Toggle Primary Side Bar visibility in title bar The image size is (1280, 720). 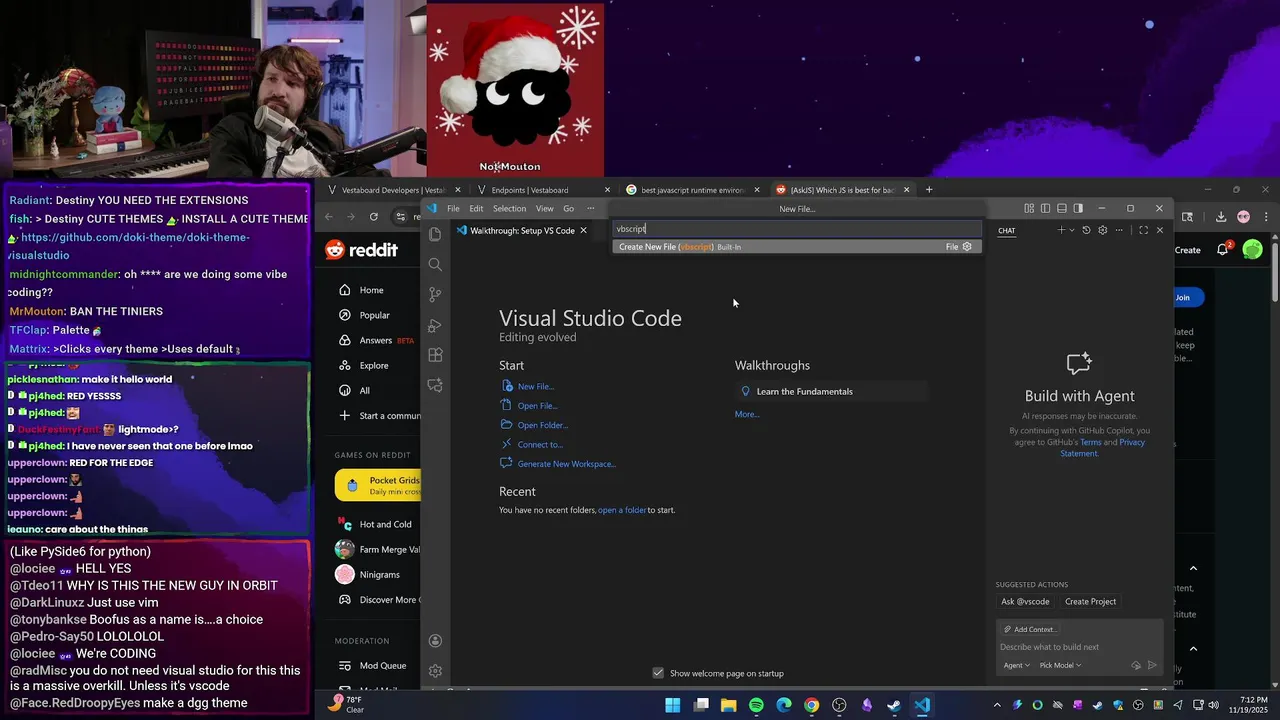(1045, 208)
